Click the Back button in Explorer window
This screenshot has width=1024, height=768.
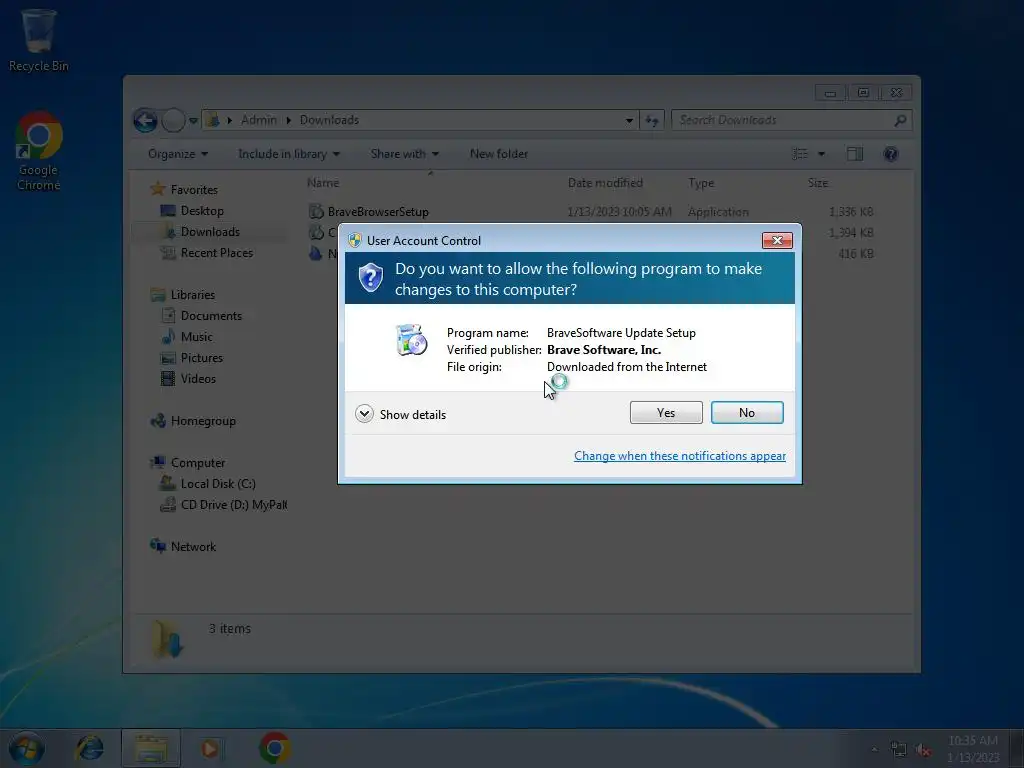145,120
